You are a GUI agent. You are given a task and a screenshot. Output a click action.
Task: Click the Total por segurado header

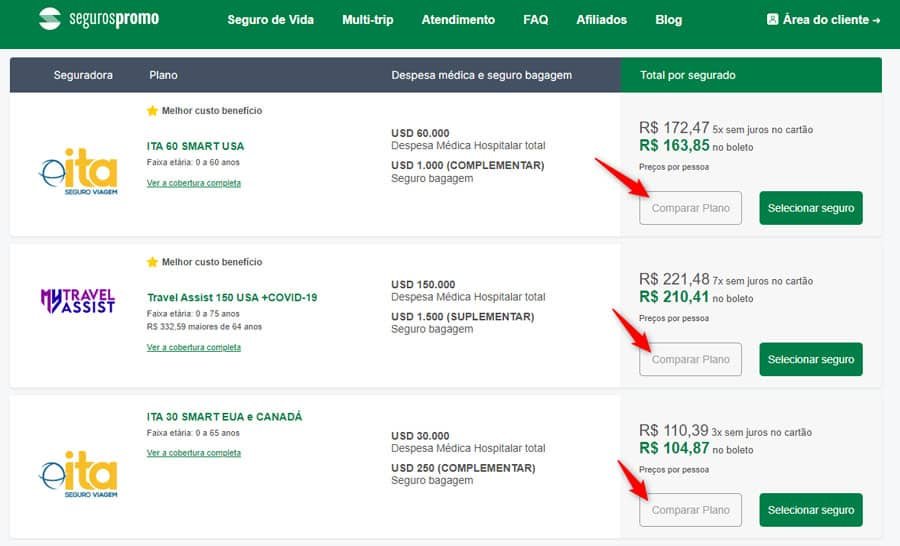click(x=688, y=75)
